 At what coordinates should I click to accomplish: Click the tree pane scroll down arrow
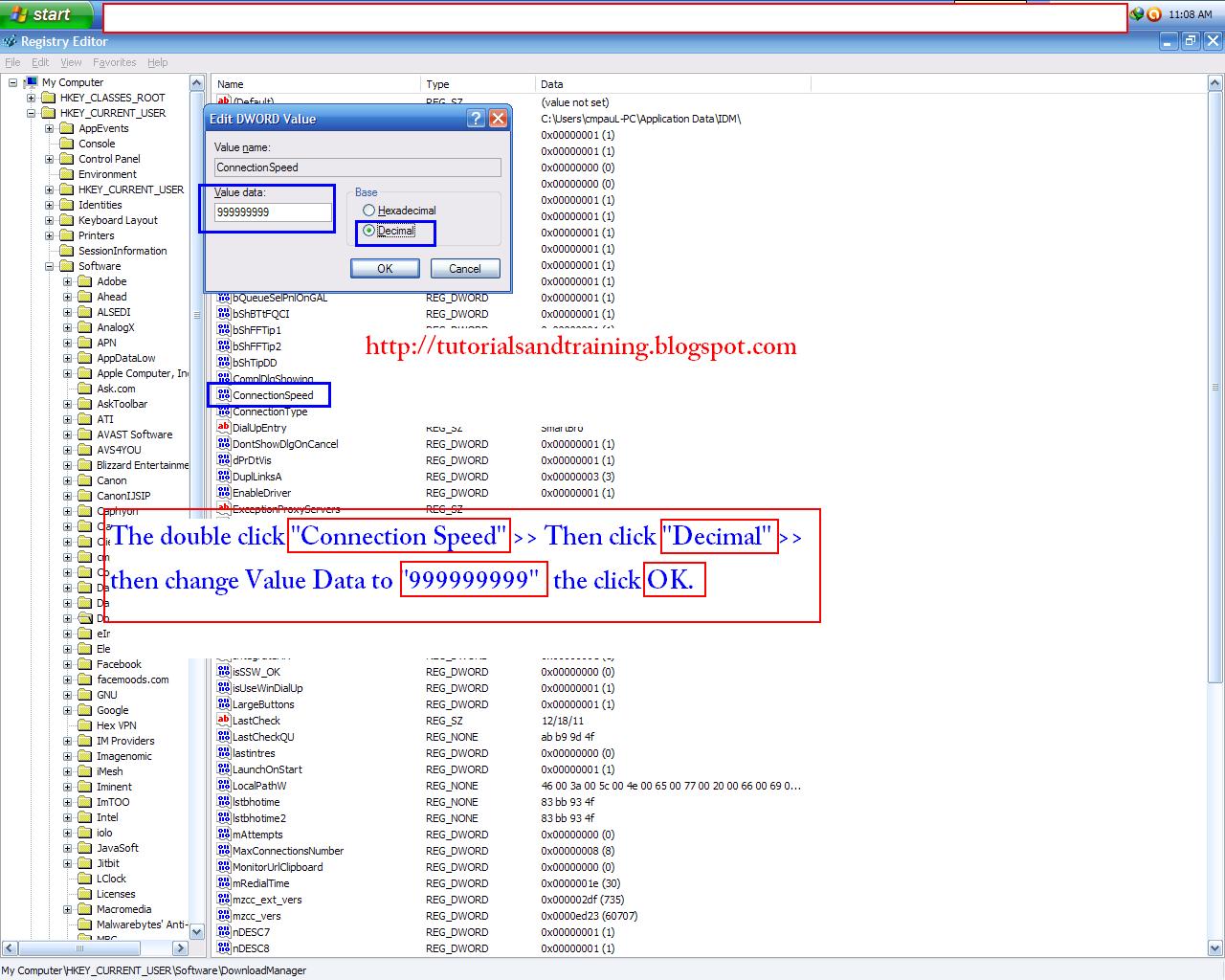point(197,931)
